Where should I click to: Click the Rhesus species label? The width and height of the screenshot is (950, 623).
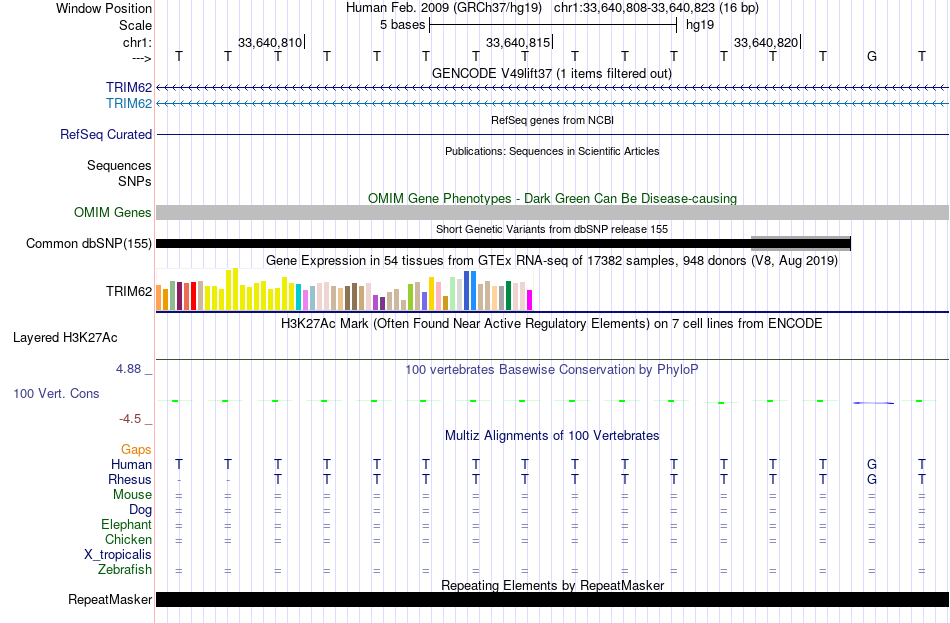pos(130,479)
